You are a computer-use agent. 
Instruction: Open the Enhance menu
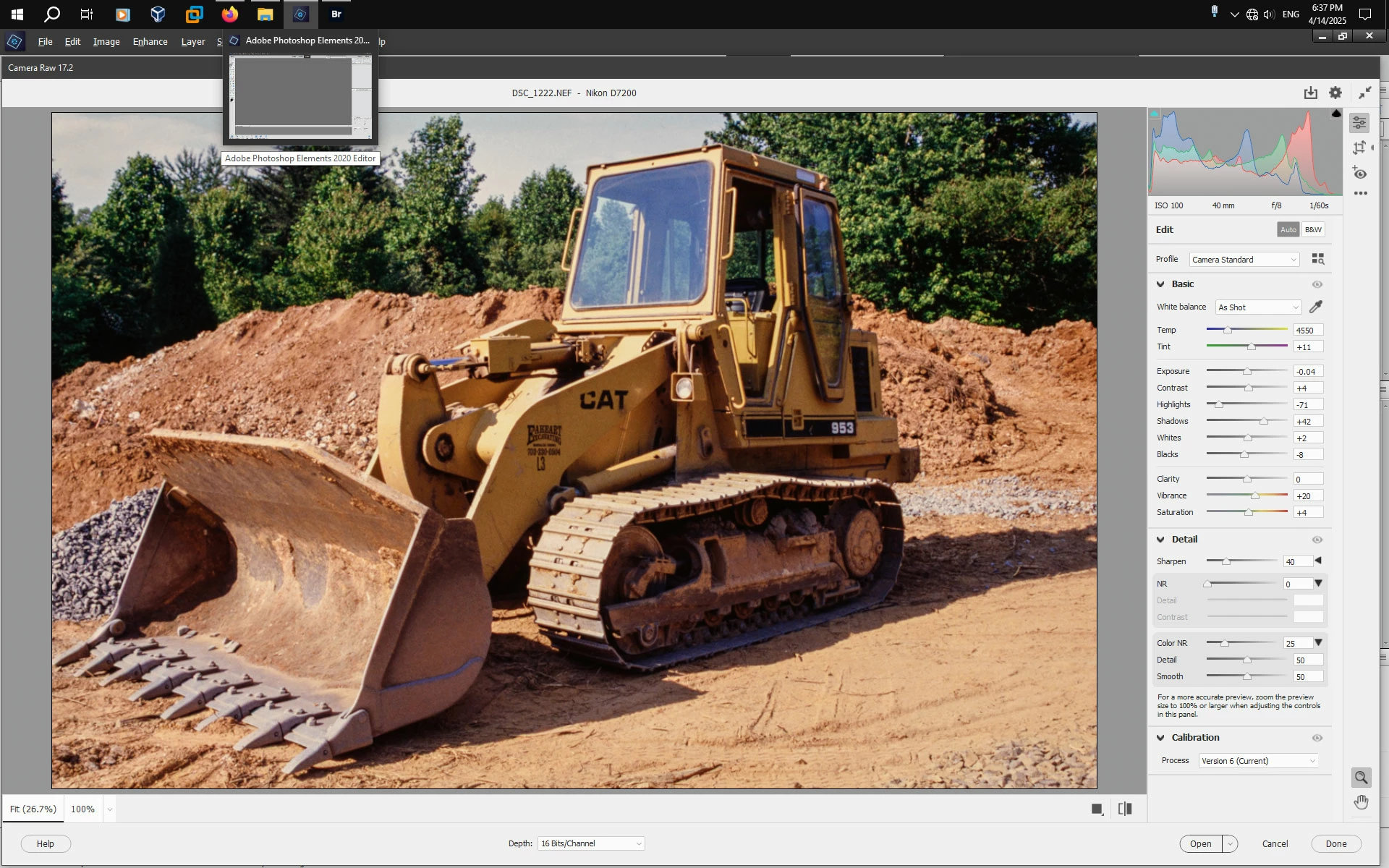coord(150,41)
